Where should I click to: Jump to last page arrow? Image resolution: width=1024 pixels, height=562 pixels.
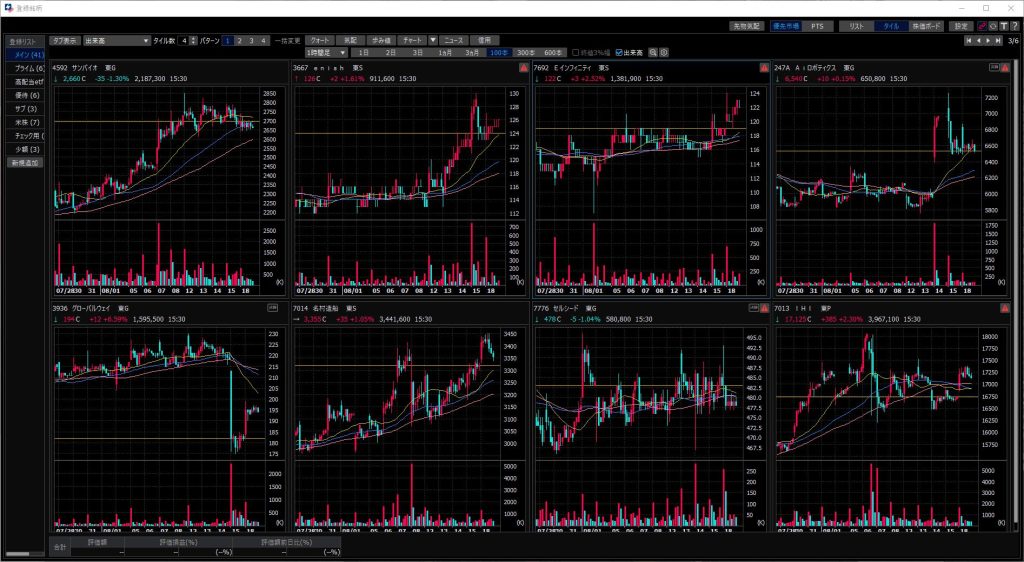998,41
